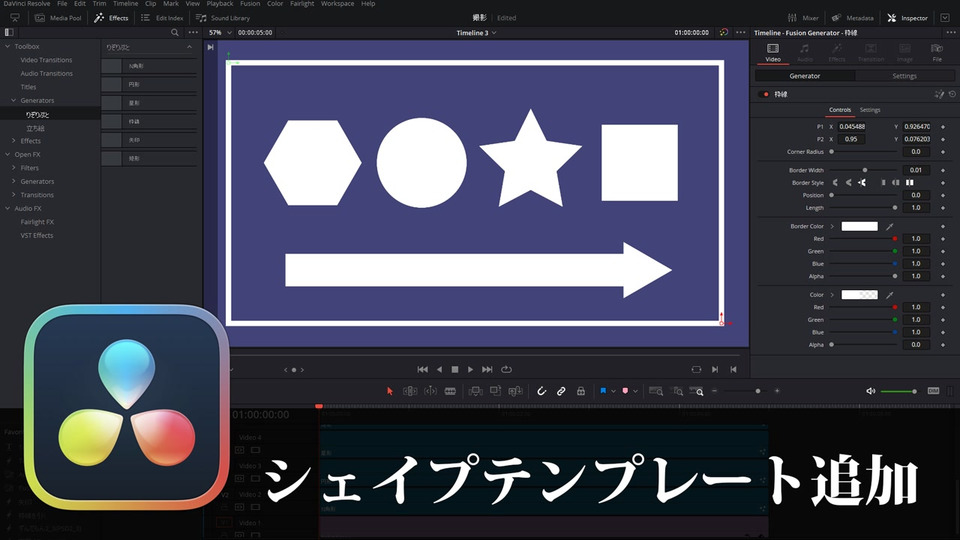
Task: Open the Media Pool panel
Action: click(x=58, y=18)
